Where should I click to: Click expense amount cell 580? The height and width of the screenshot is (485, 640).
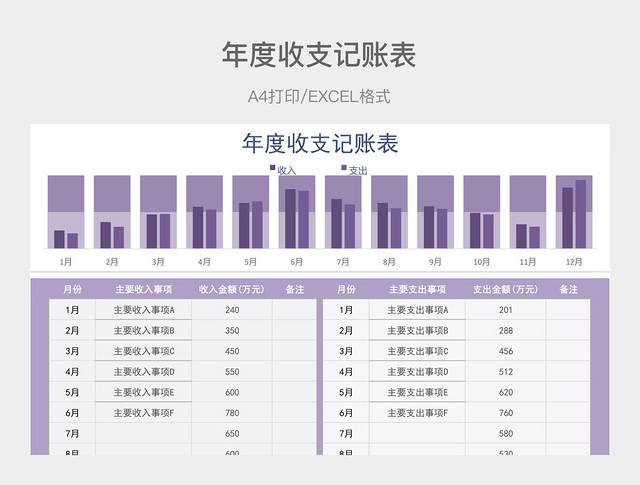(x=506, y=434)
